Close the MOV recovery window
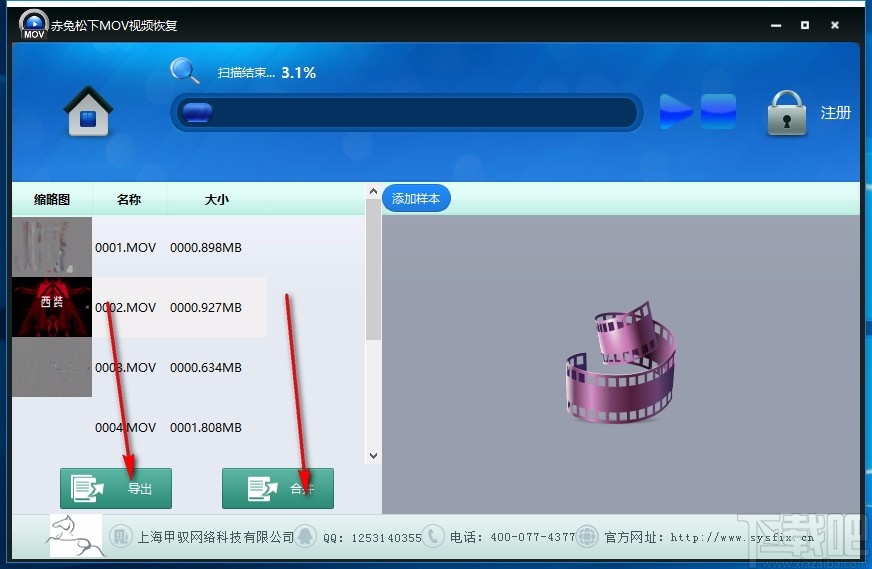 [835, 25]
